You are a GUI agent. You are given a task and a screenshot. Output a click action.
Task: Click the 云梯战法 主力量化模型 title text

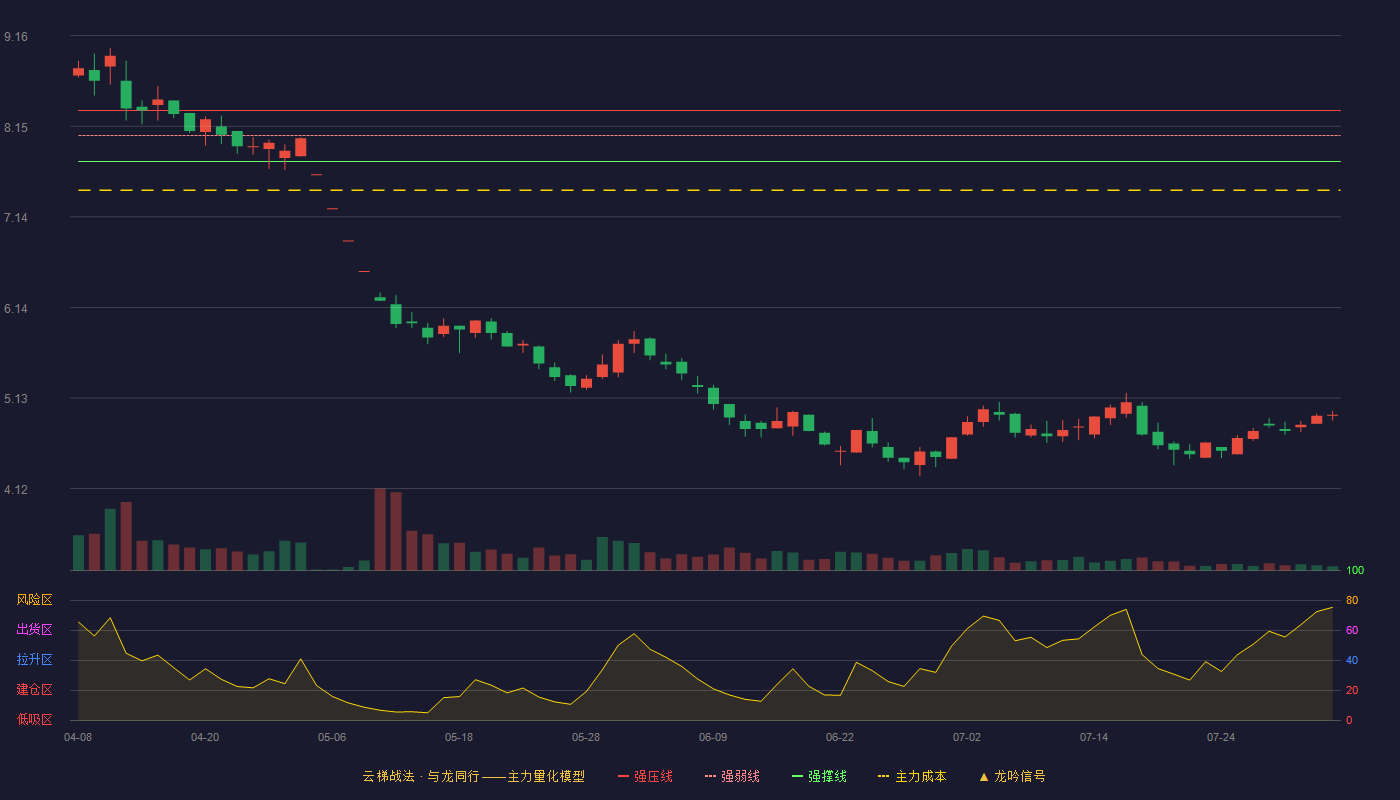click(473, 776)
